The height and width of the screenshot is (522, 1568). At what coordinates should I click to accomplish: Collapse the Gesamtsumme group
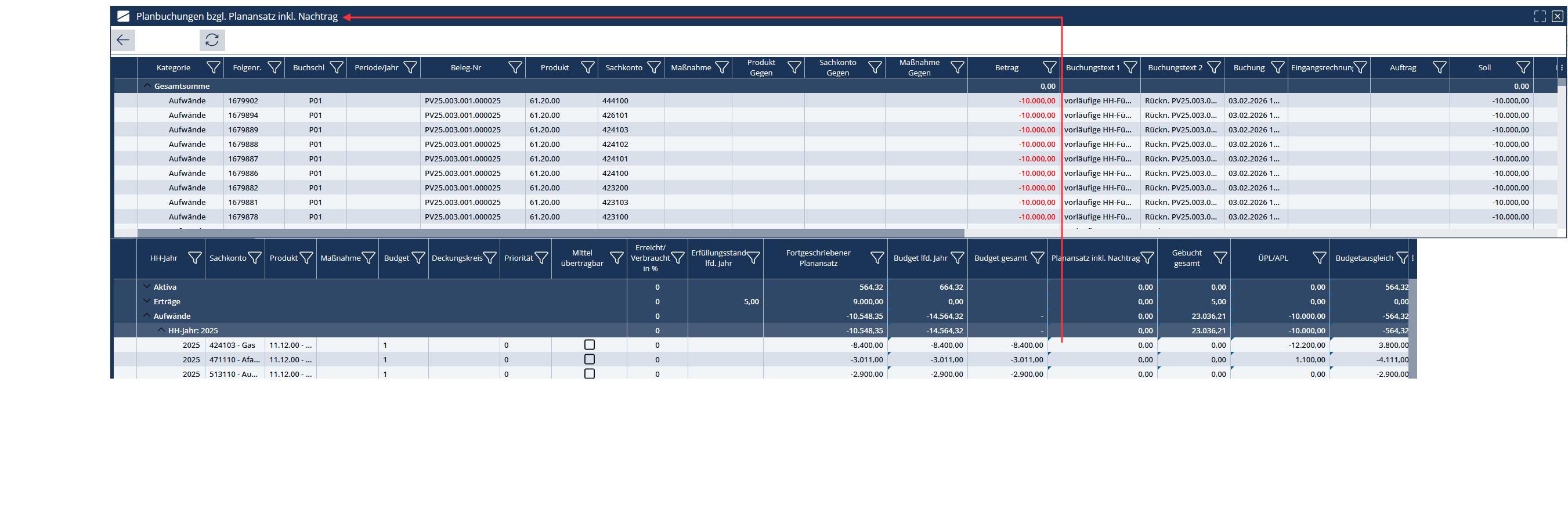[147, 86]
